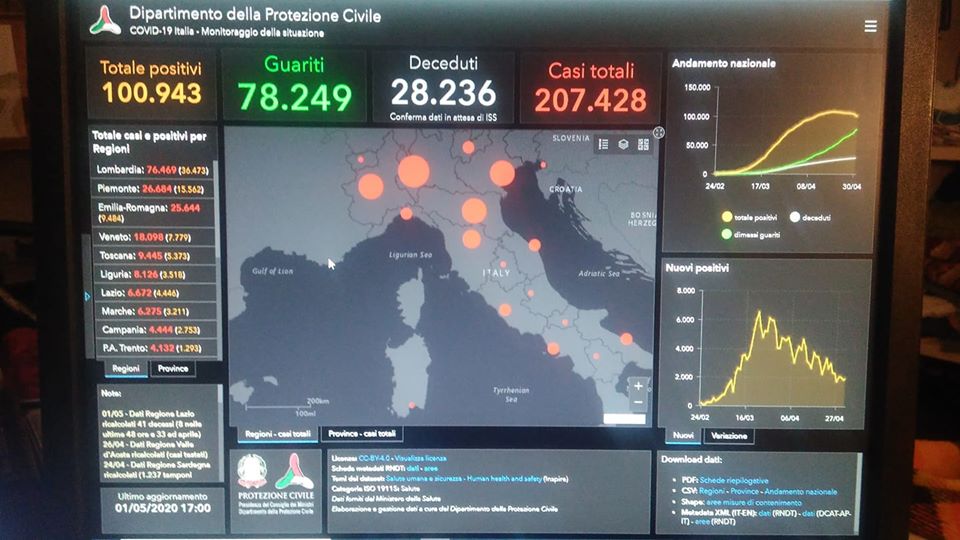The width and height of the screenshot is (960, 540).
Task: Click the 'Deceduti' 28.236 counter
Action: click(x=443, y=87)
